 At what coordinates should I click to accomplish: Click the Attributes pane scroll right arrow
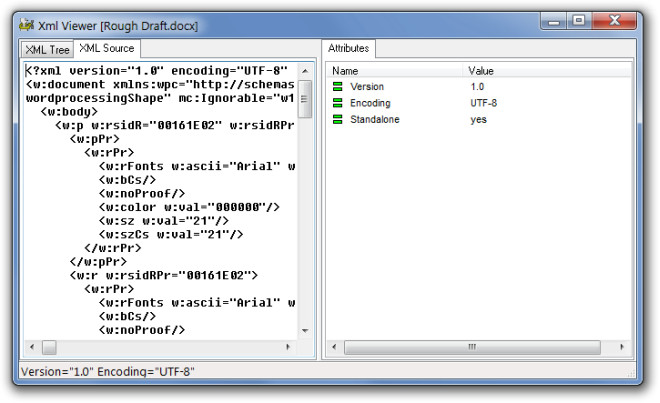point(622,347)
